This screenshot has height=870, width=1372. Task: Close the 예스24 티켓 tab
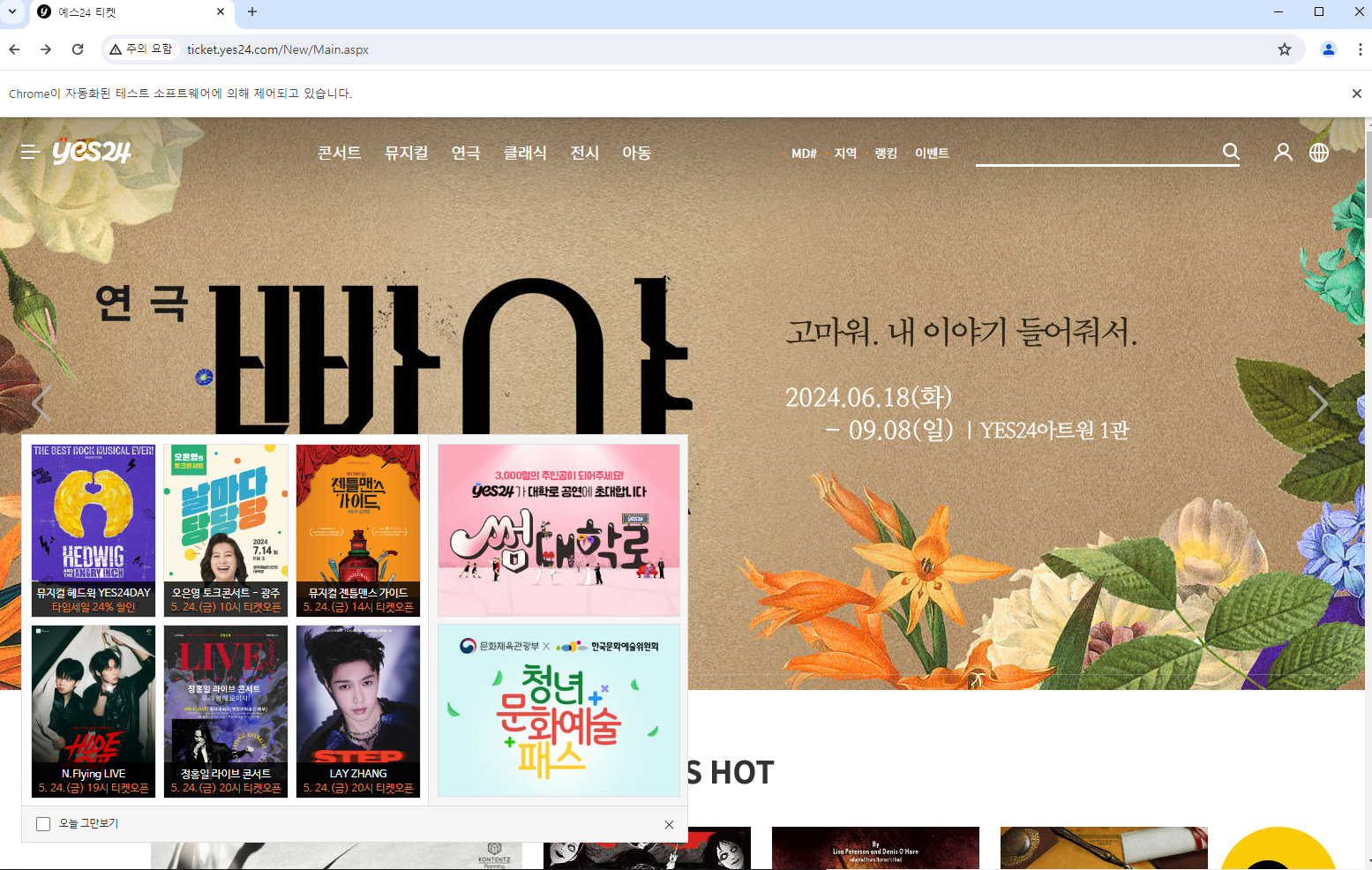point(221,11)
